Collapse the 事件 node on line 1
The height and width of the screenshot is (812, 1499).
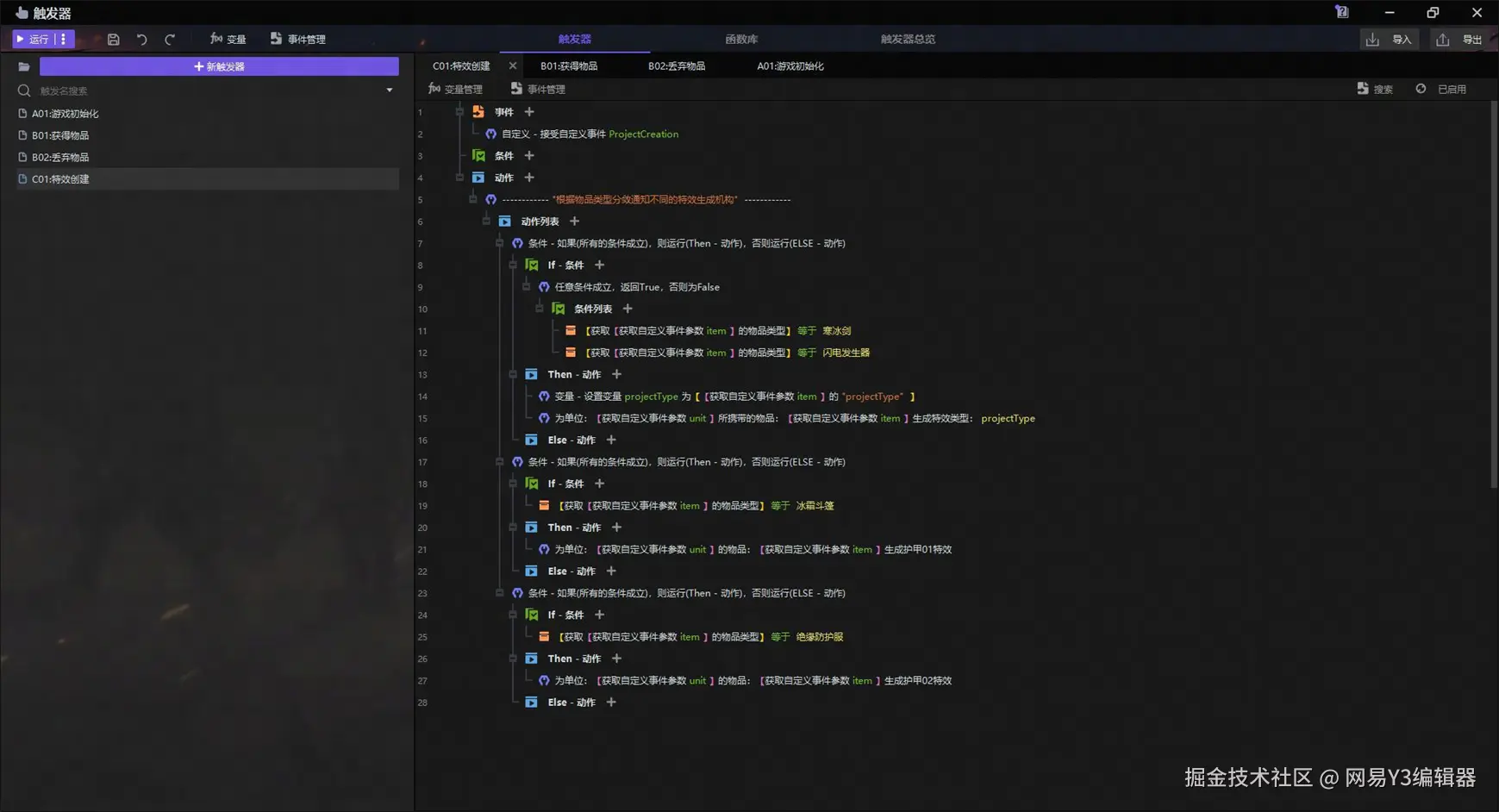[459, 112]
